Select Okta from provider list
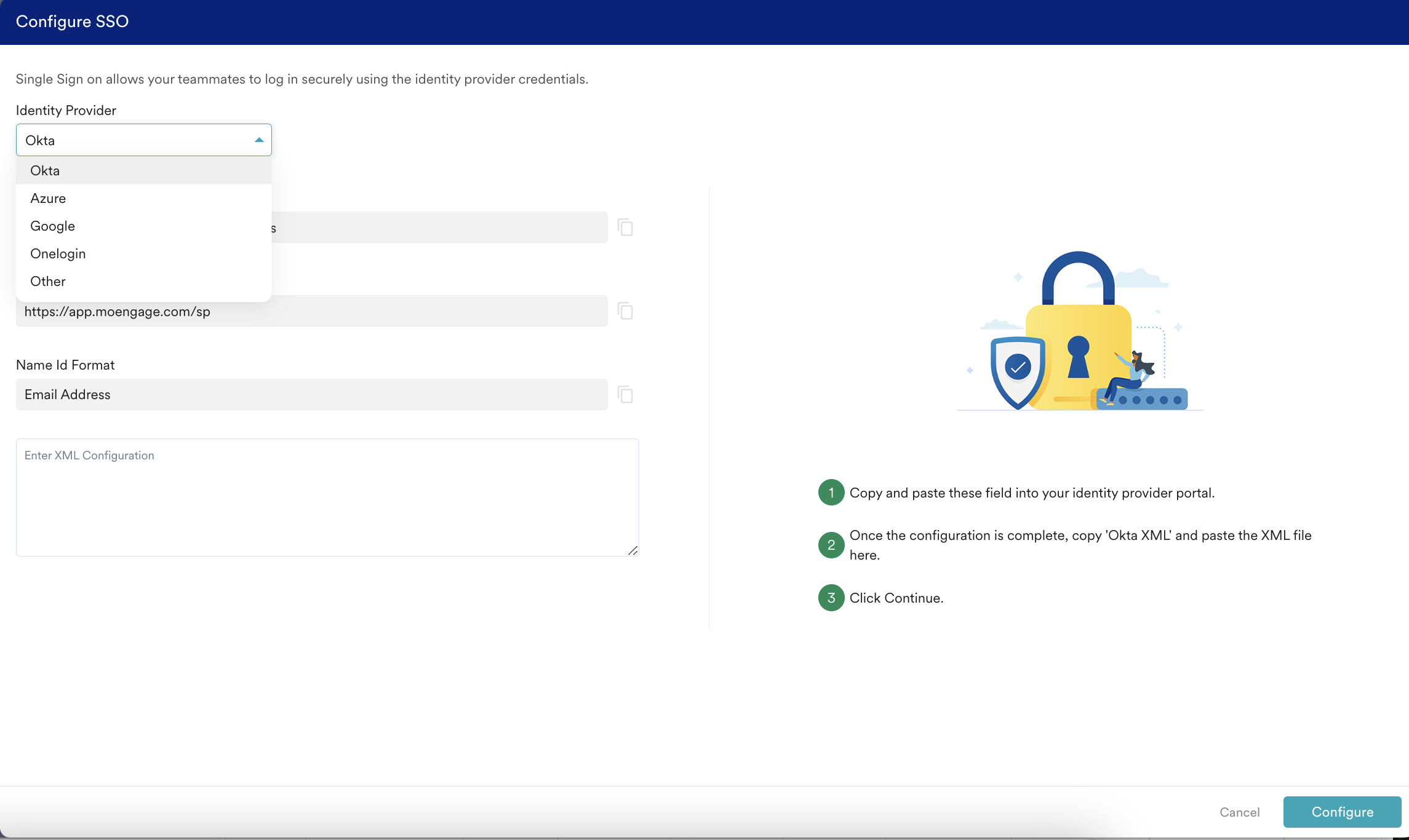 tap(45, 170)
